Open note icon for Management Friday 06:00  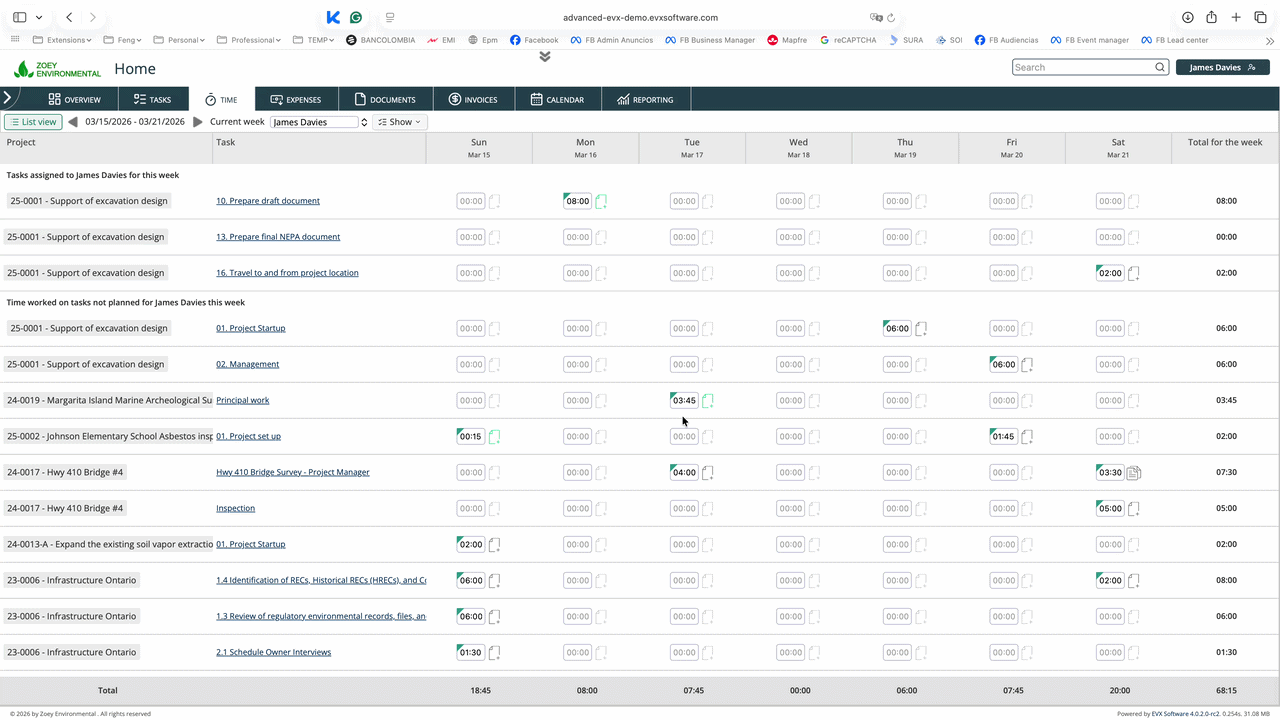(x=1027, y=365)
